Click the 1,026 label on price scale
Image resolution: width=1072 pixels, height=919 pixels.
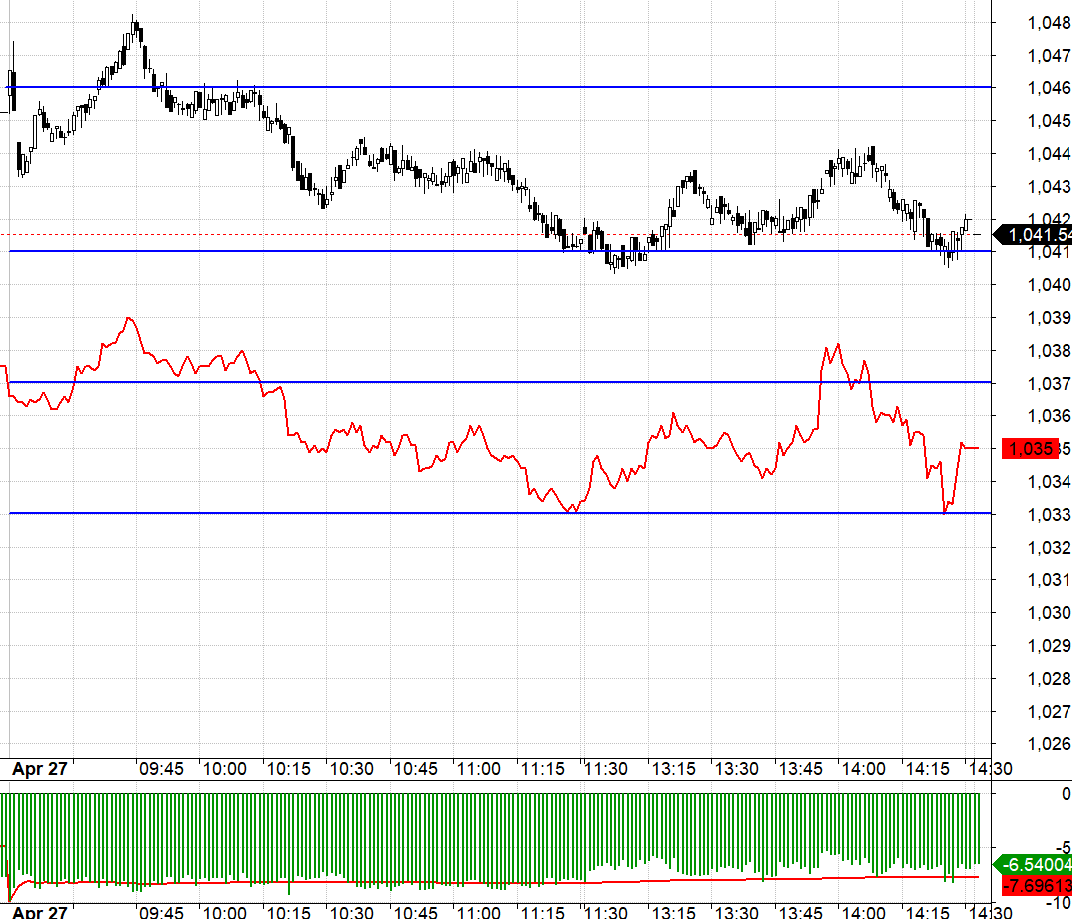(1049, 743)
